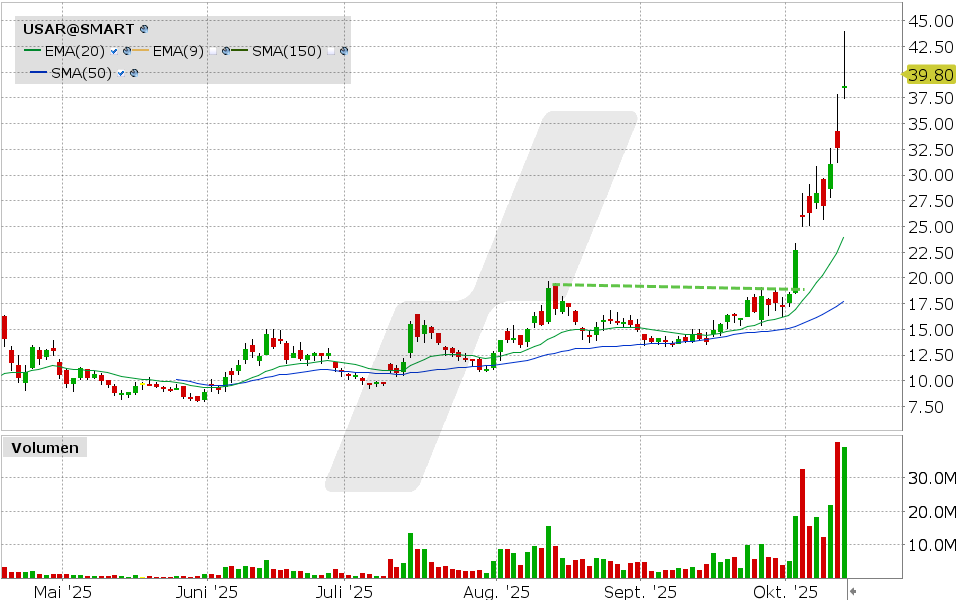Enable the SMA(150) checkbox
960x600 pixels.
pos(331,51)
